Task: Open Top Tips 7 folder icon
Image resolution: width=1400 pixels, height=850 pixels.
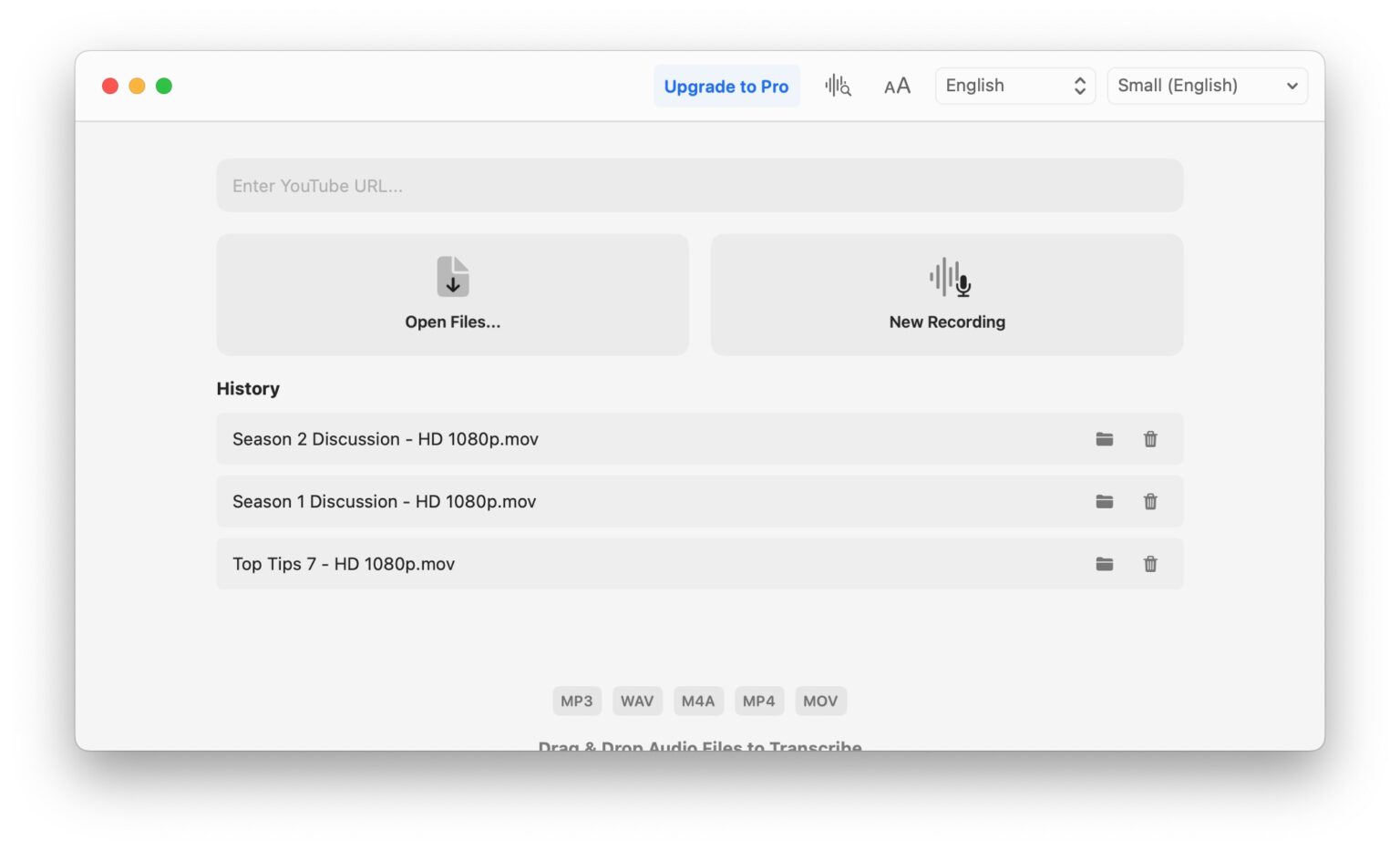Action: tap(1104, 564)
